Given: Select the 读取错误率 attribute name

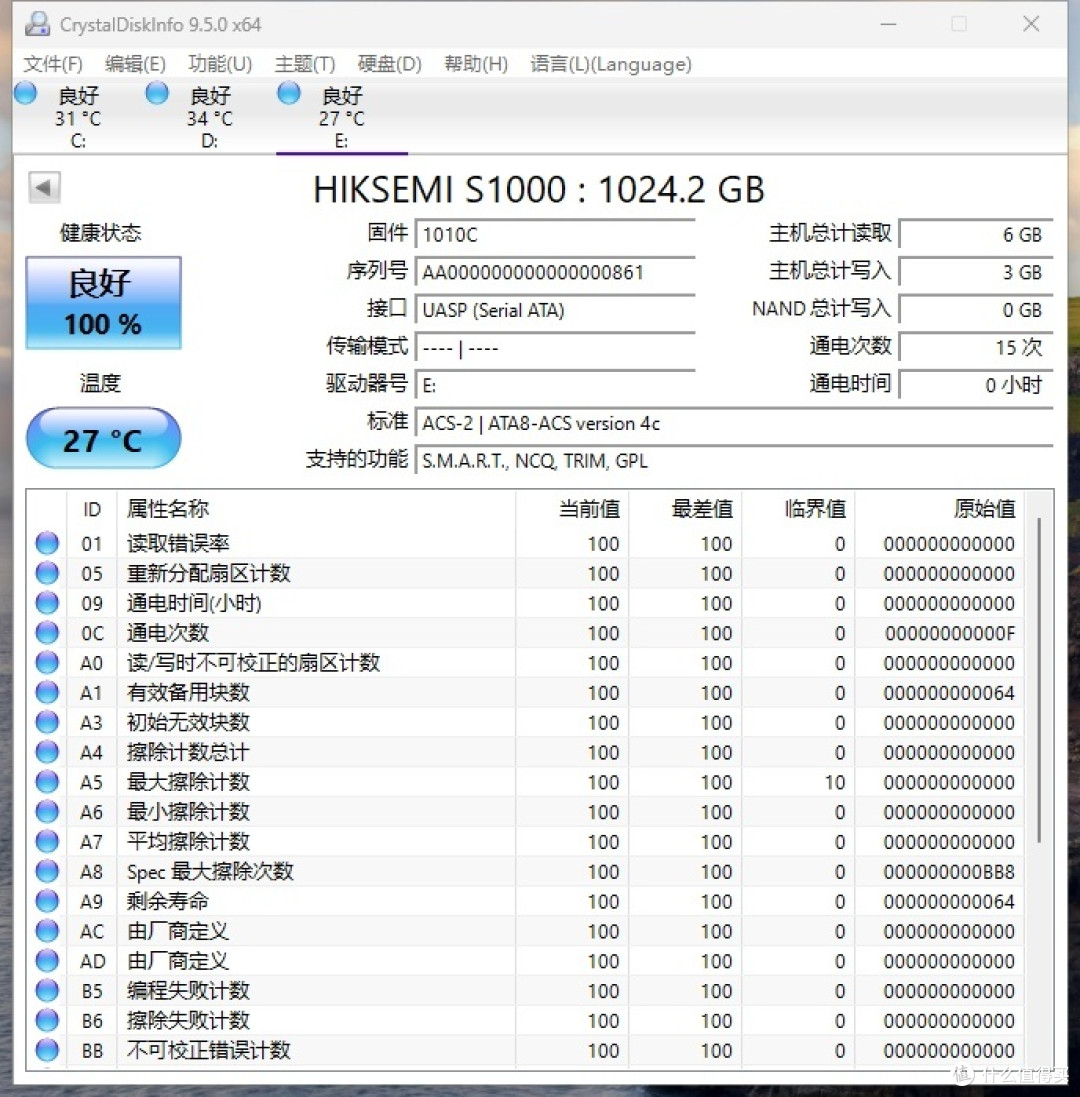Looking at the screenshot, I should [x=178, y=543].
